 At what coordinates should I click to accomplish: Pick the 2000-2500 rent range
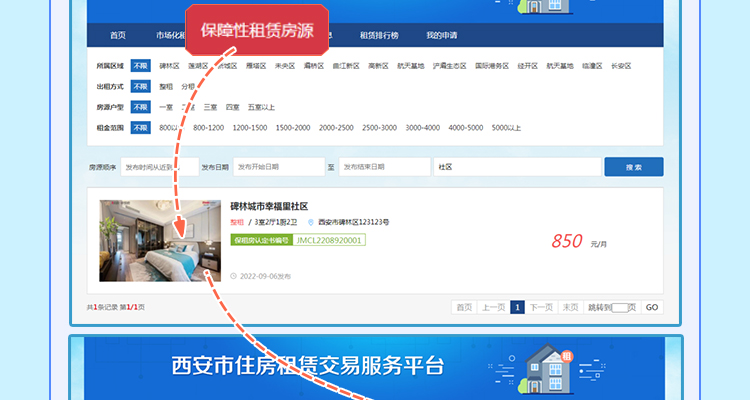coord(336,127)
